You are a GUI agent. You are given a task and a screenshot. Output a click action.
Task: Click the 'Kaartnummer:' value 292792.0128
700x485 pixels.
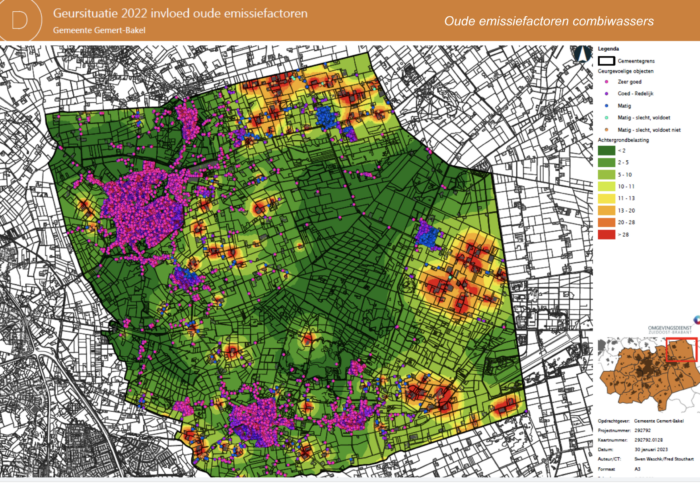pyautogui.click(x=647, y=440)
